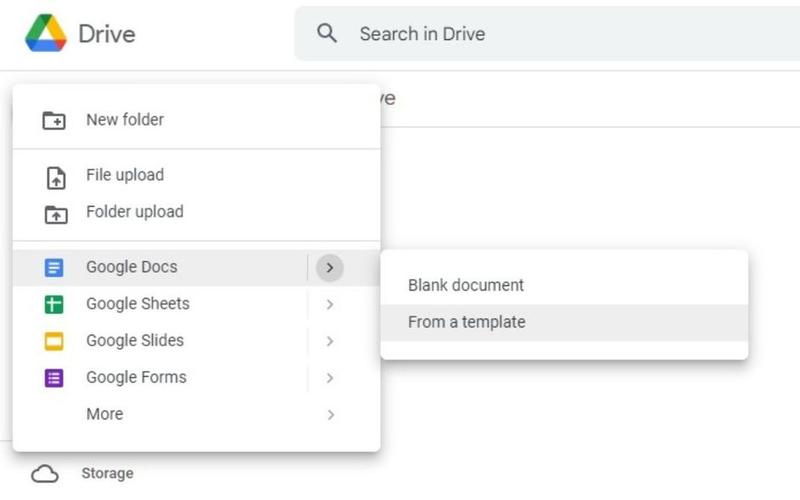
Task: Click the Search in Drive field
Action: [547, 34]
